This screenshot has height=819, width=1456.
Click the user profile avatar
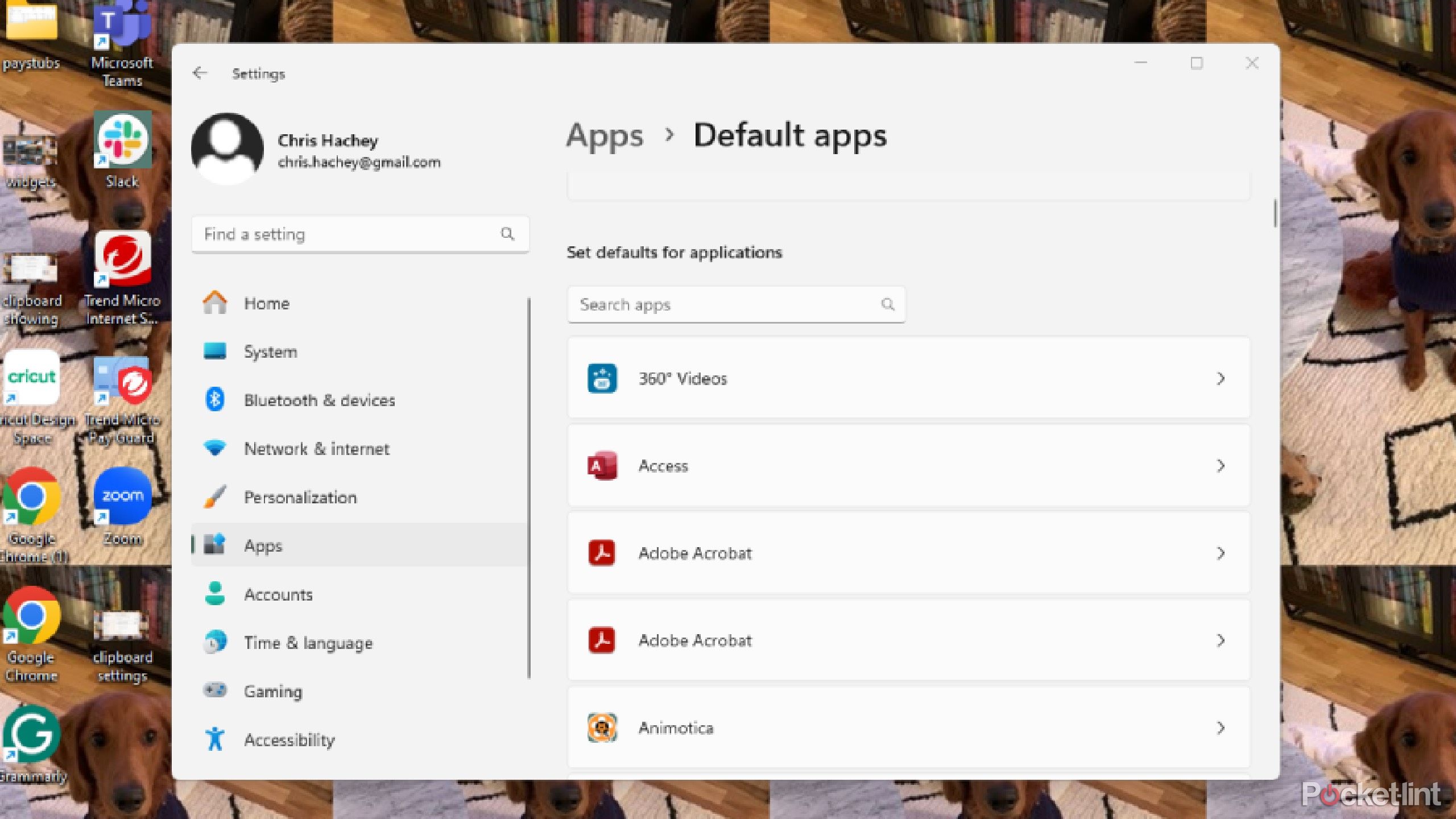coord(227,149)
